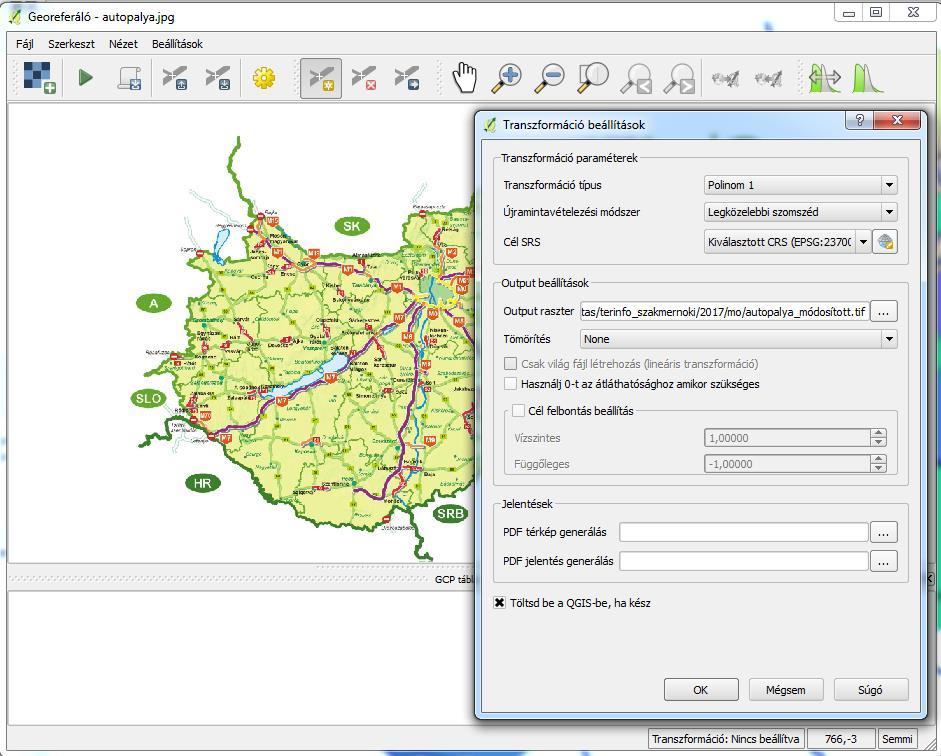941x756 pixels.
Task: Browse for PDF jelentés generálás path
Action: [x=883, y=562]
